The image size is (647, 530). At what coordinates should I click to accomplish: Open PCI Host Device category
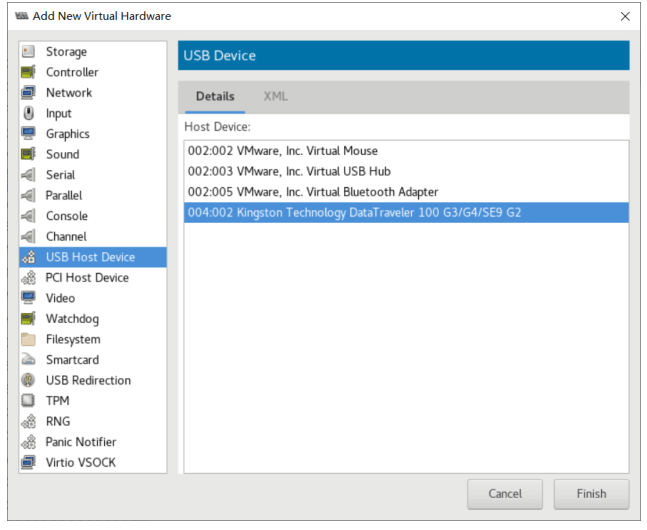click(87, 278)
